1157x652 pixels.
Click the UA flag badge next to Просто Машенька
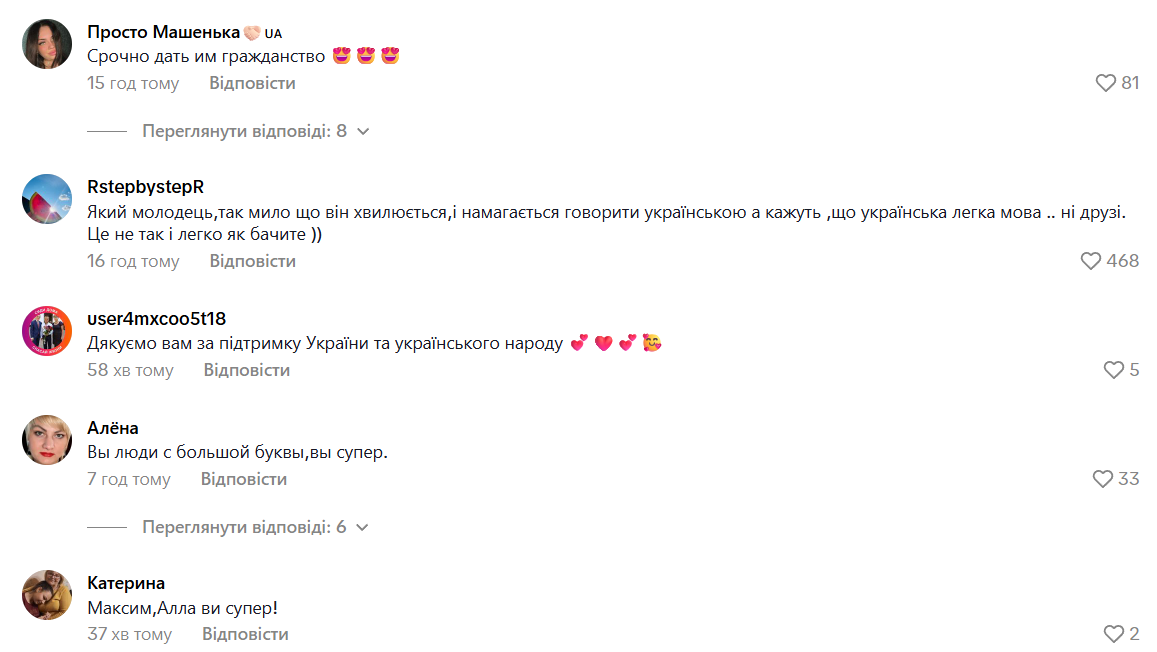tap(272, 31)
